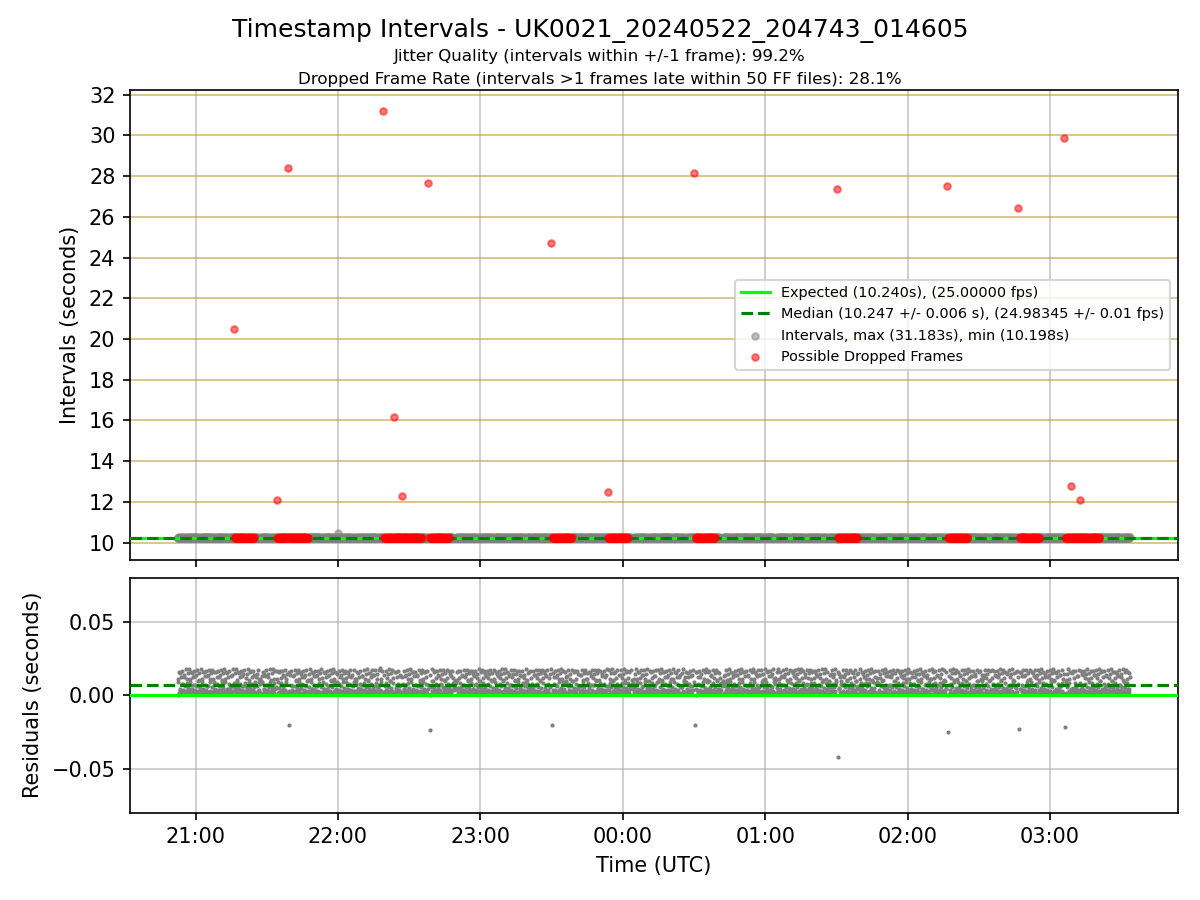Click the gray dot marker in the legend
This screenshot has height=900, width=1200.
pyautogui.click(x=756, y=336)
